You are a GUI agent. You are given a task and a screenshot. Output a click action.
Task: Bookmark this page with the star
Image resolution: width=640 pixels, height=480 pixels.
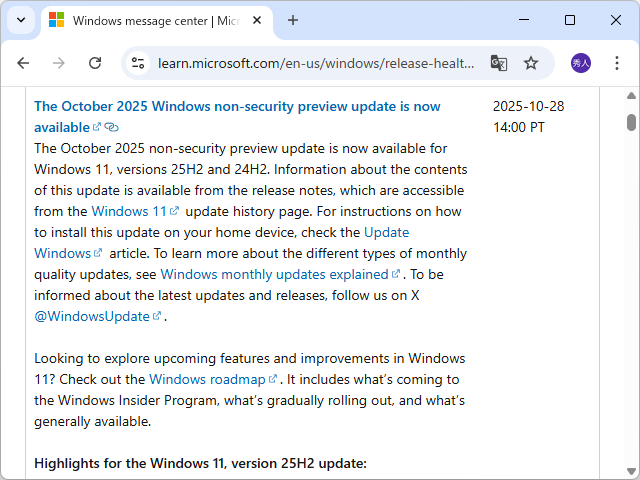531,63
